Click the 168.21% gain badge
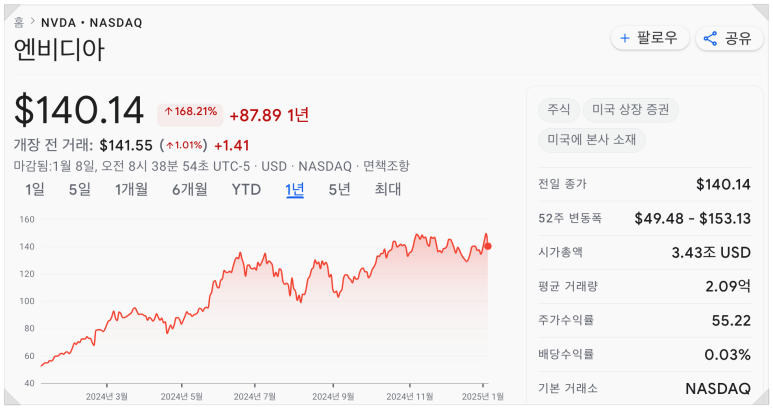Screen dimensions: 773x409 click(x=190, y=114)
